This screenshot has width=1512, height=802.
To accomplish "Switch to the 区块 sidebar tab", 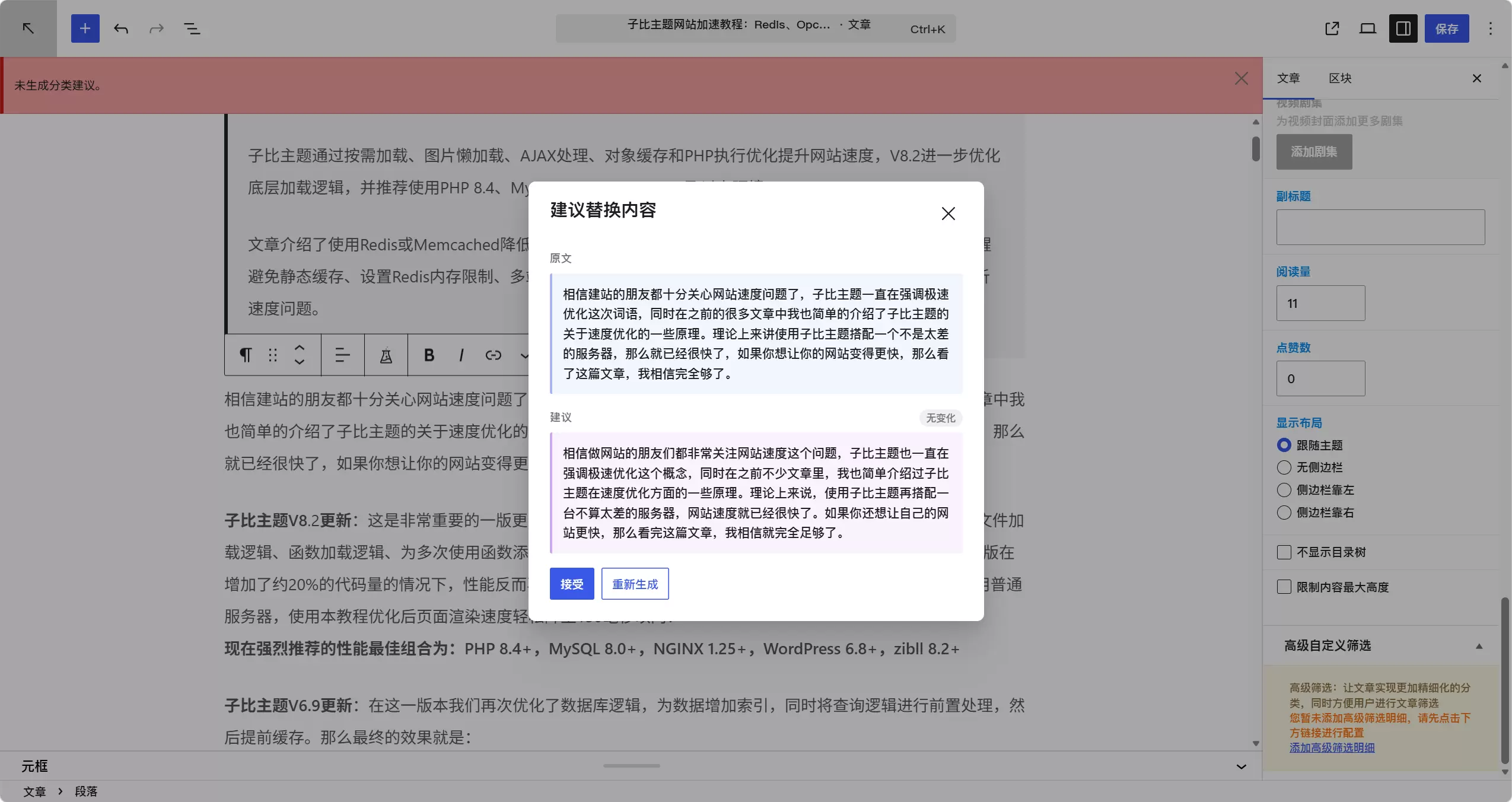I will point(1340,78).
